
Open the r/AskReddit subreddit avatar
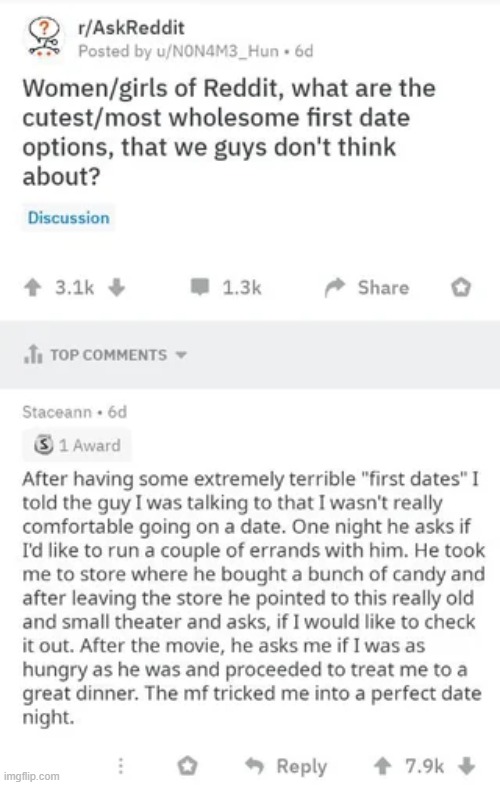point(45,37)
